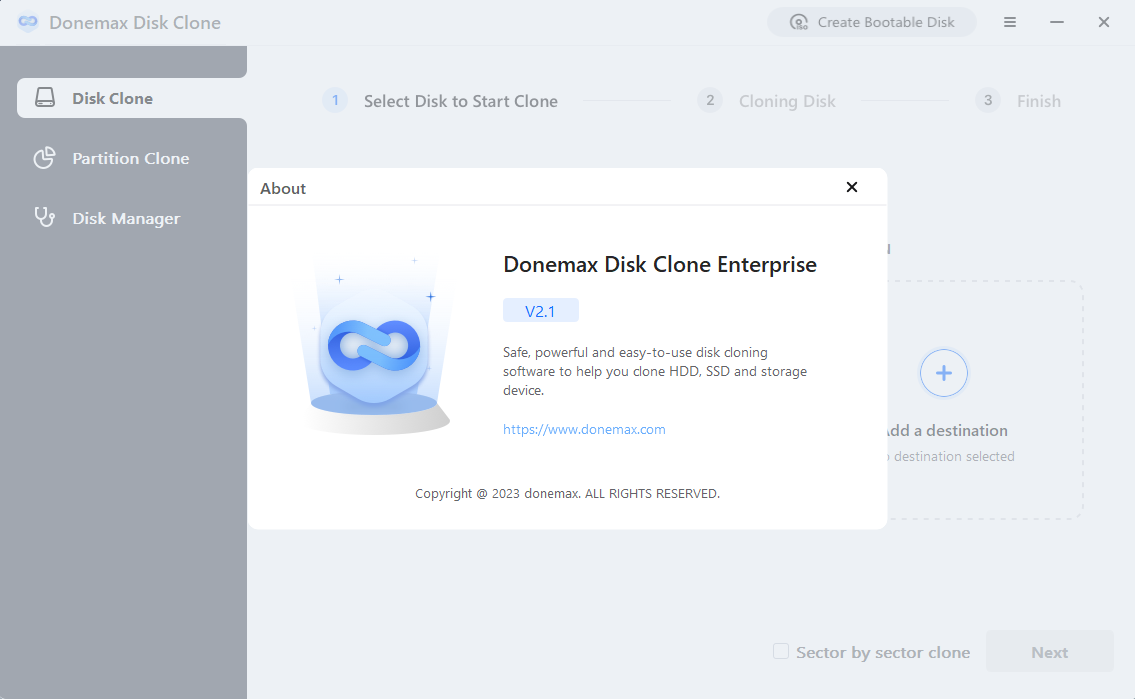Click the Donemax app icon in title bar
The image size is (1135, 699).
pos(28,22)
